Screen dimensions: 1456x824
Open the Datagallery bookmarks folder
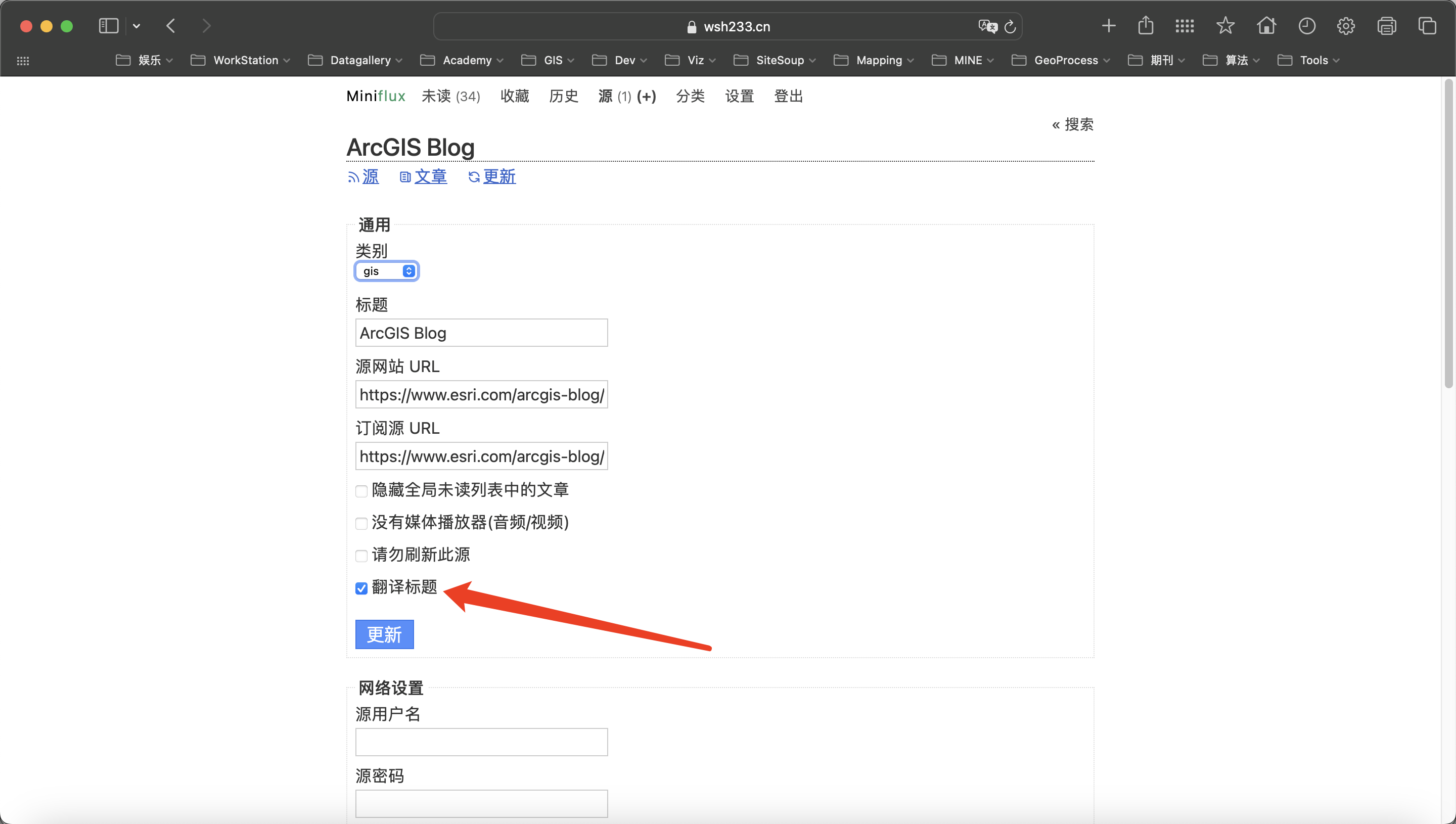(x=355, y=60)
